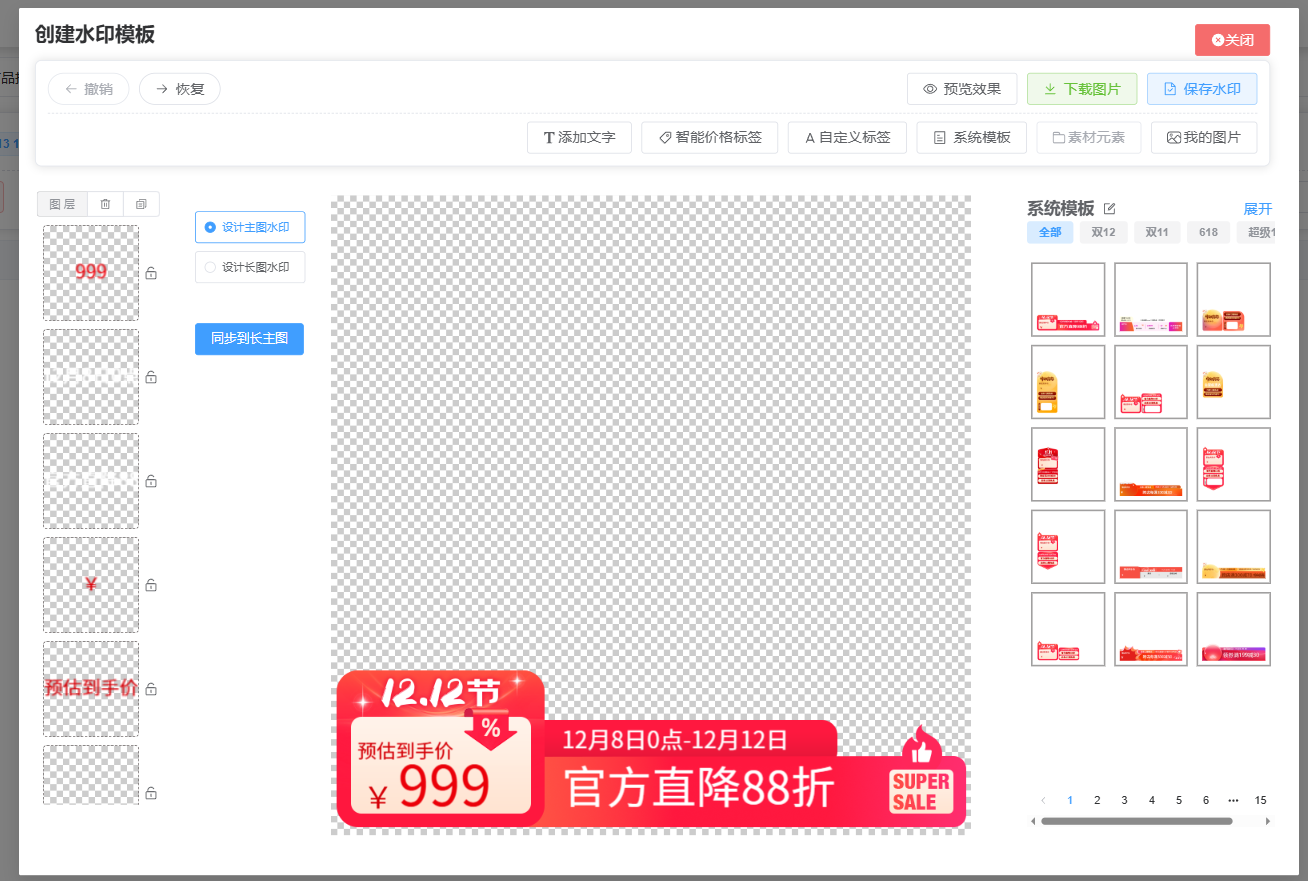This screenshot has height=881, width=1308.
Task: Click the 保存水印 button
Action: point(1201,89)
